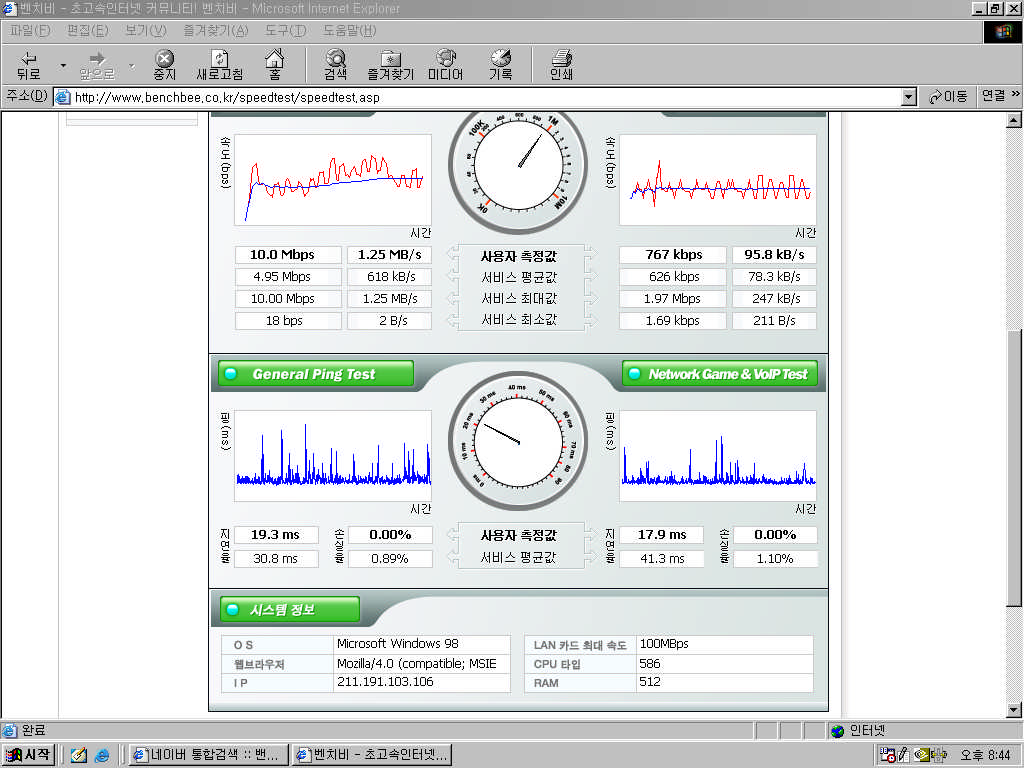The image size is (1024, 768).
Task: Click the Stop (중지) toolbar icon
Action: [164, 65]
